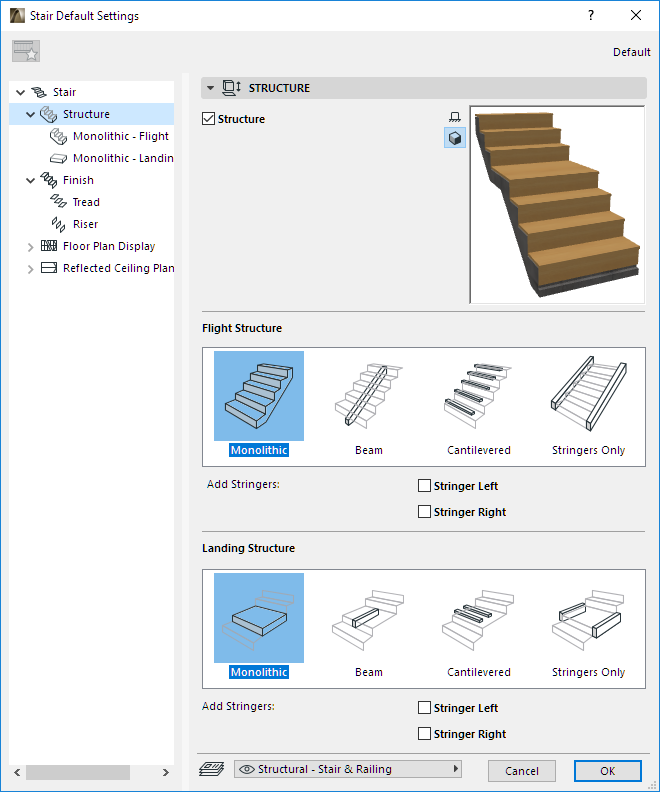
Task: Enable Stringer Left for flight structure
Action: click(424, 485)
